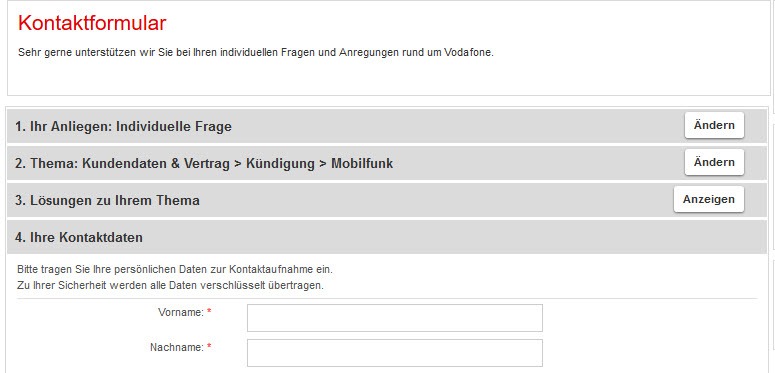
Task: Select Mobilfunk in the Thema breadcrumb
Action: (x=362, y=164)
